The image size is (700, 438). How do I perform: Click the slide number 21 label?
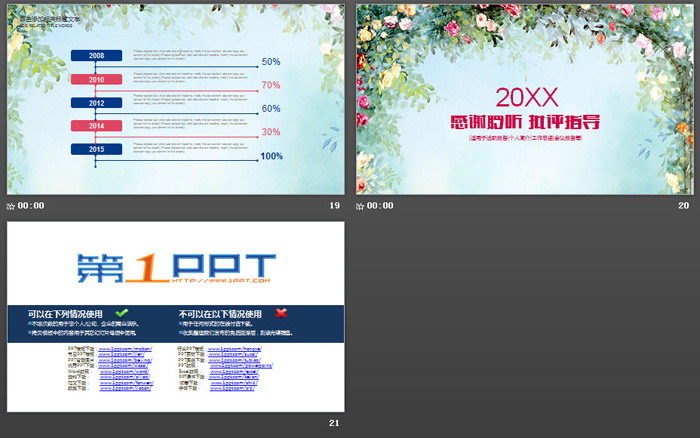click(x=335, y=424)
